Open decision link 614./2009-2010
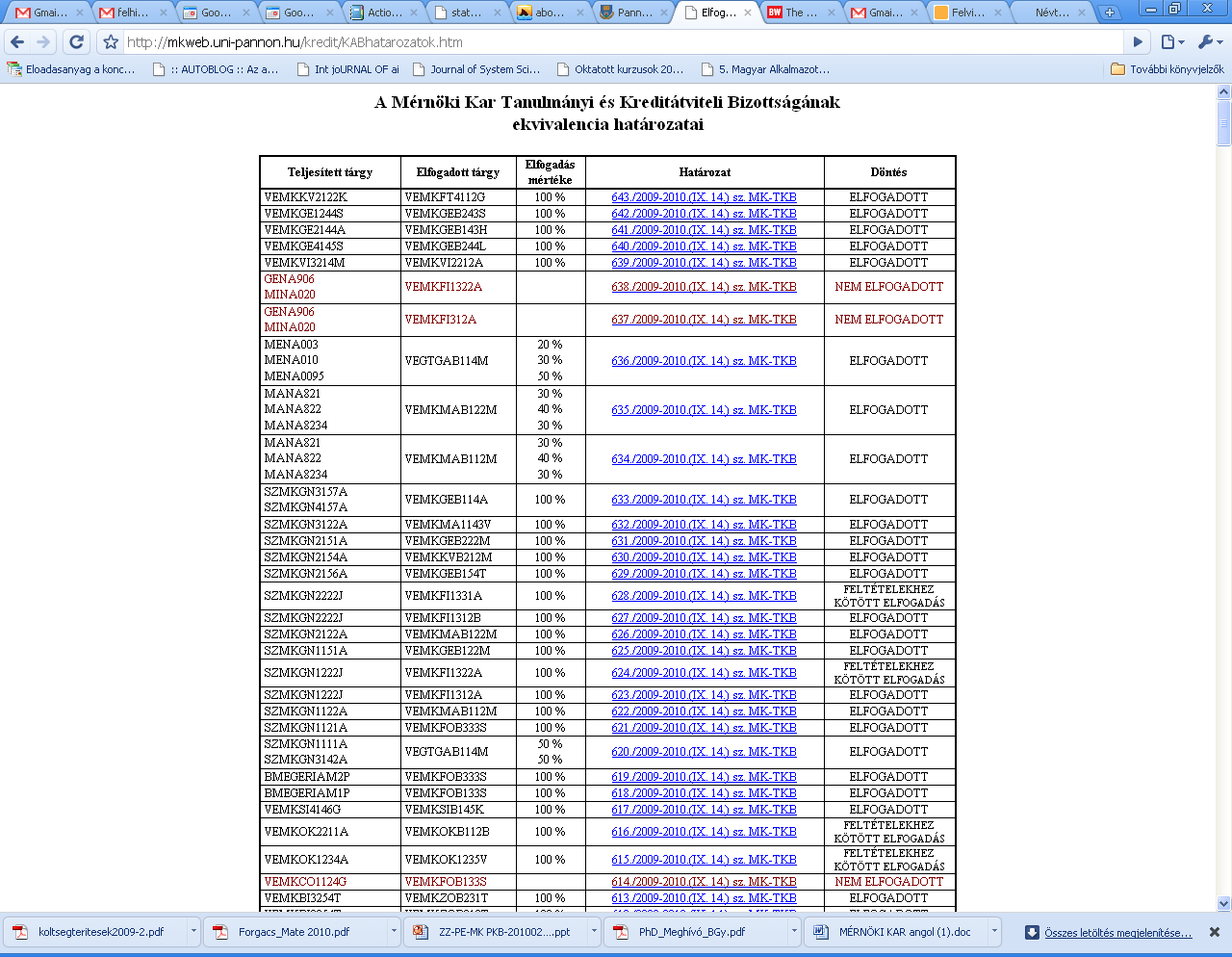1232x957 pixels. pos(704,882)
